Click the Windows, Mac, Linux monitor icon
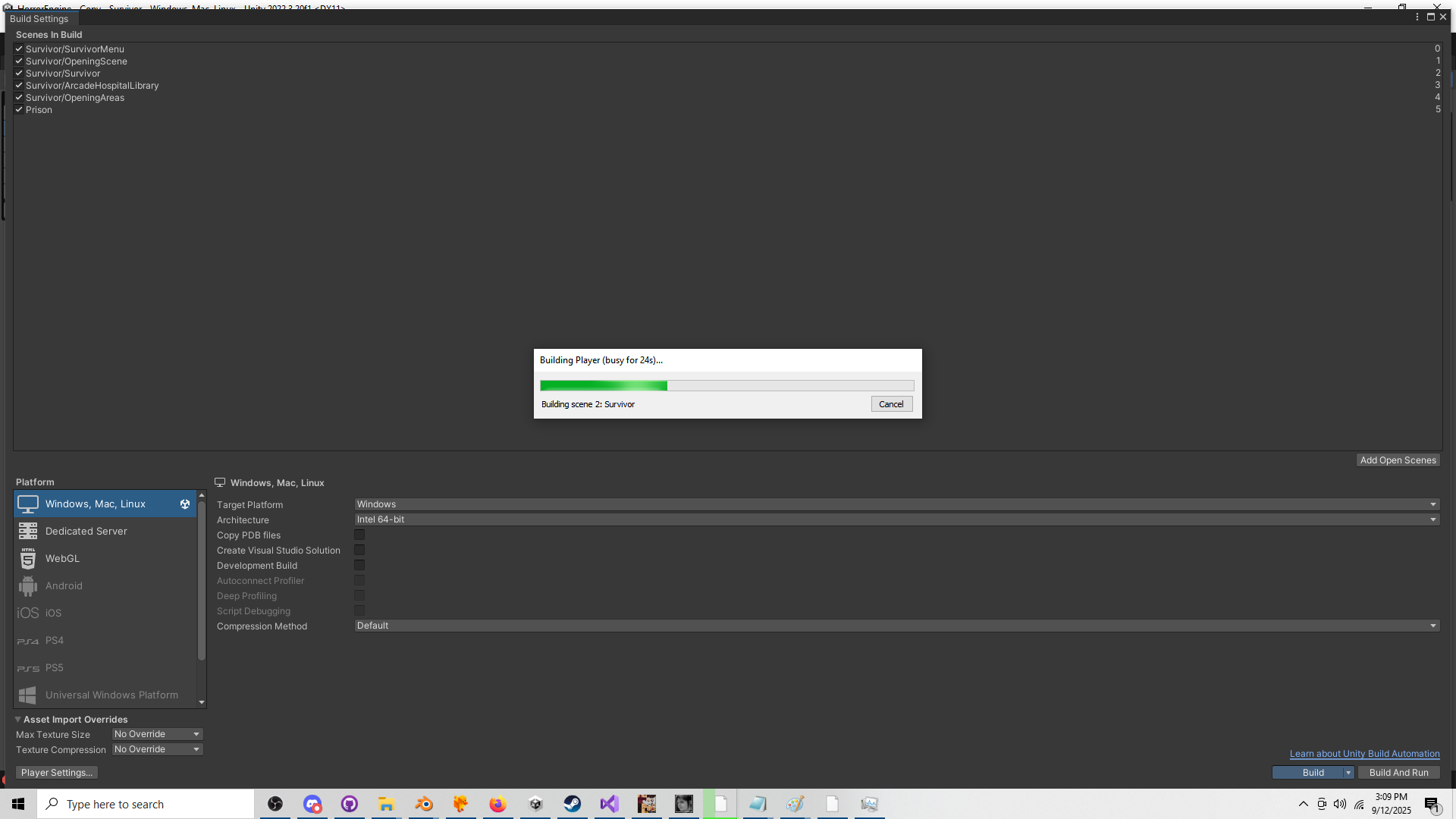The image size is (1456, 819). [28, 504]
